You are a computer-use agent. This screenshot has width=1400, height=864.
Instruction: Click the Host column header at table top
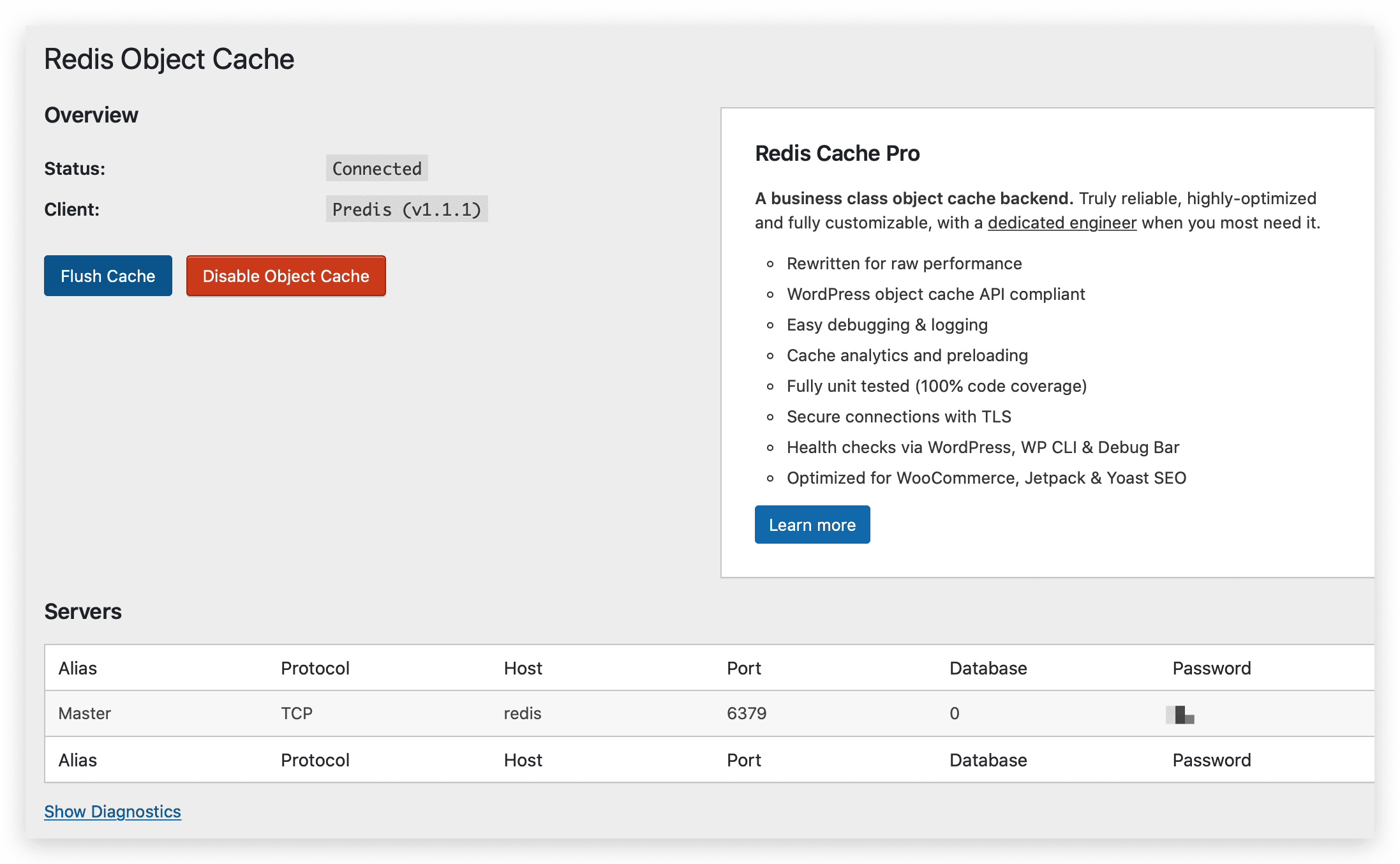pos(523,668)
